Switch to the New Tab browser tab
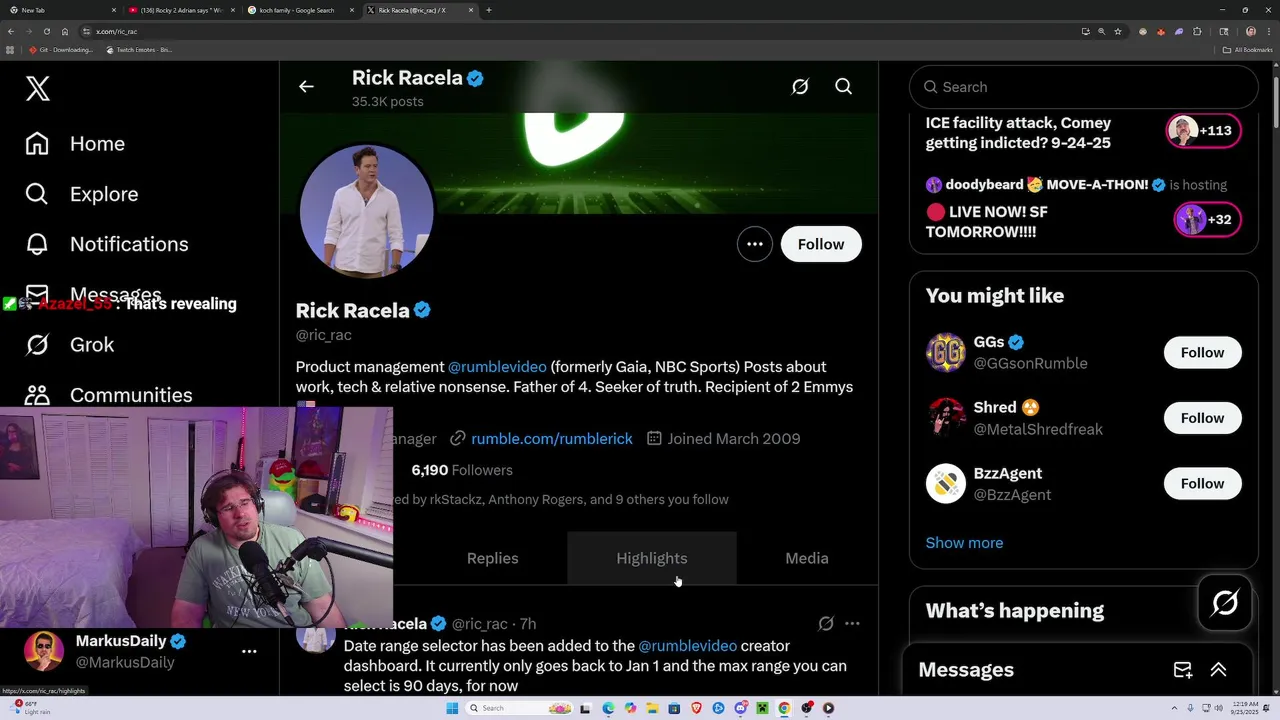 (60, 10)
